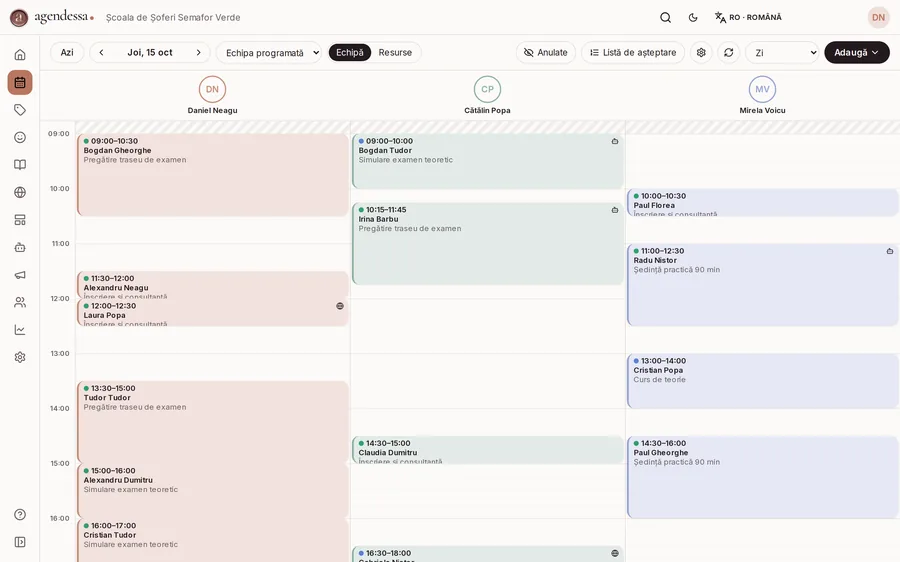The width and height of the screenshot is (900, 562).
Task: Toggle the Anulate hidden appointments filter
Action: pos(546,52)
